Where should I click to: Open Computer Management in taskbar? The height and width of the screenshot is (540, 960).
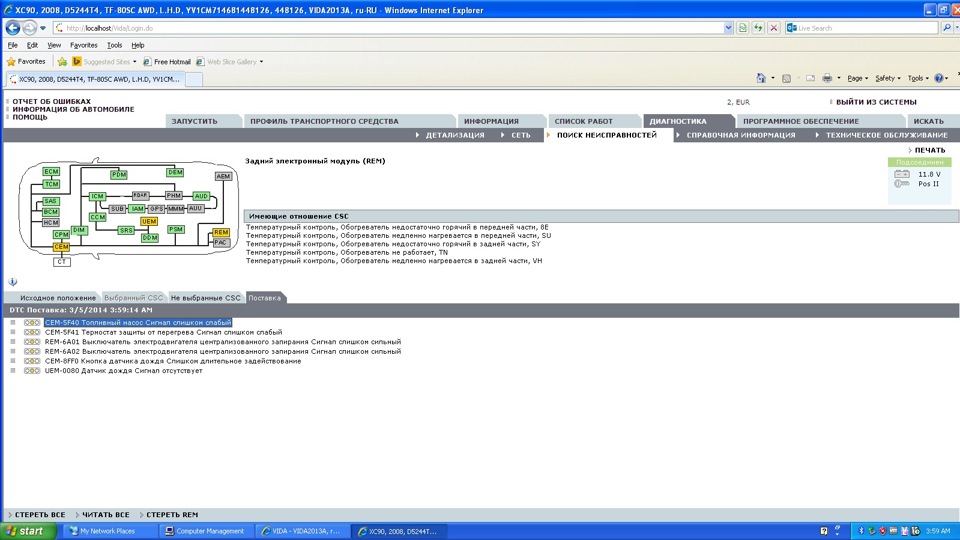205,531
